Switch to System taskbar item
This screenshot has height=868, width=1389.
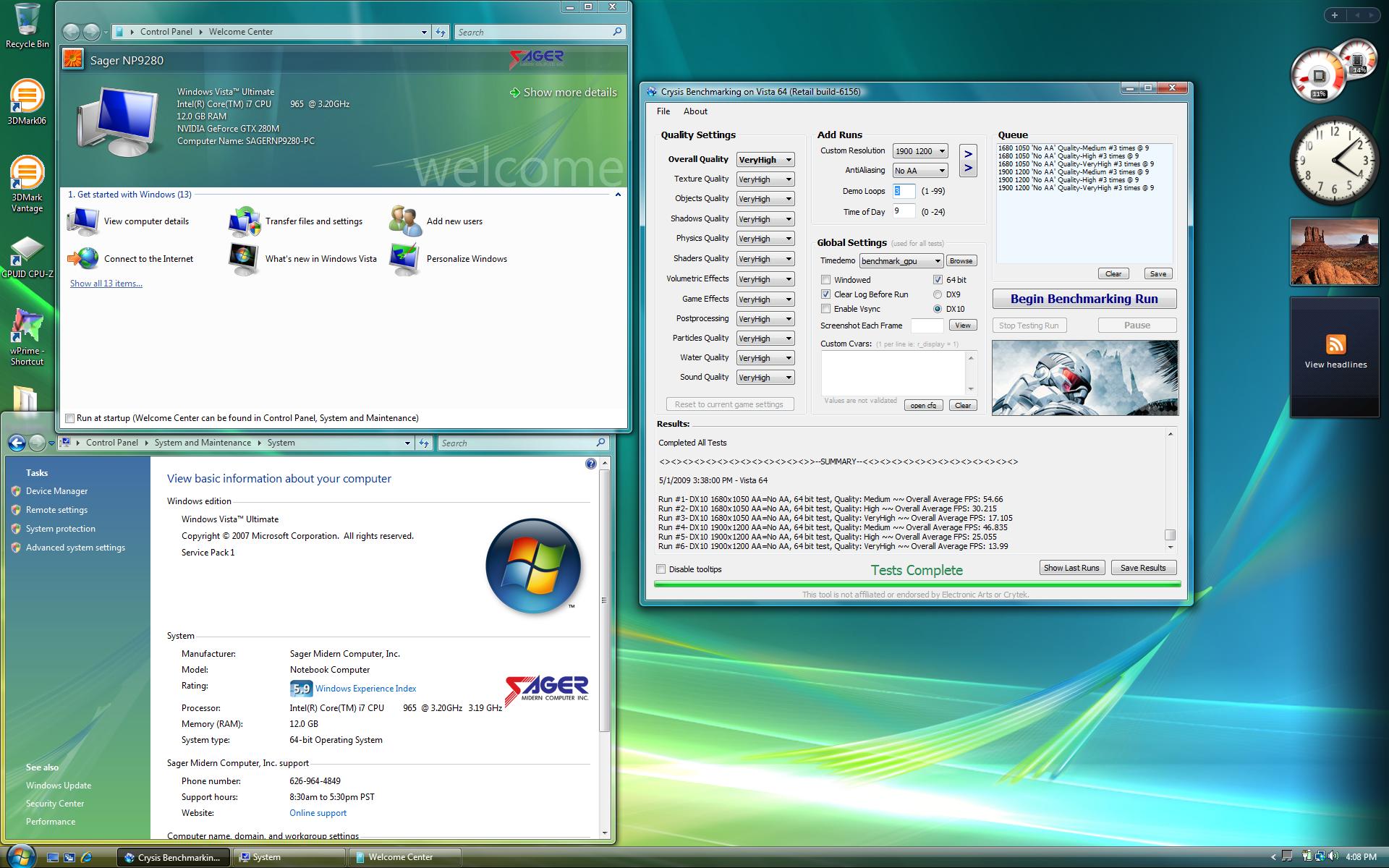click(289, 857)
